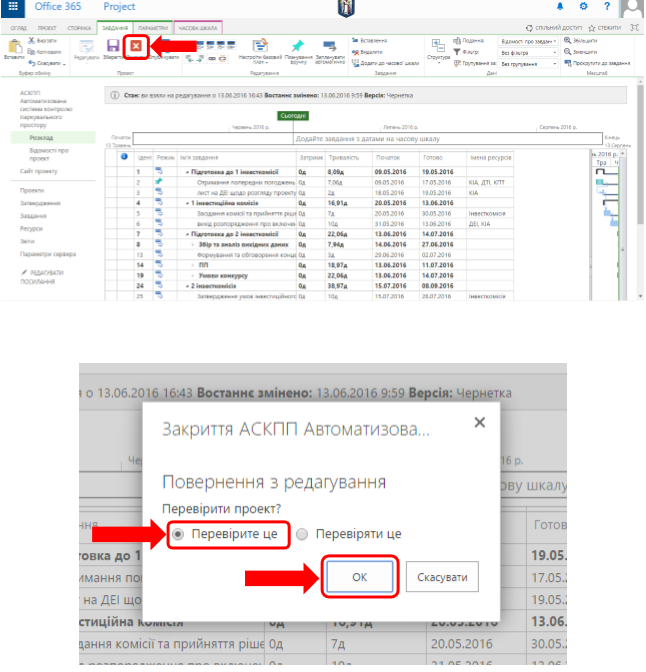Switch to the 'Часова шкала' ribbon tab
This screenshot has width=646, height=672.
click(x=197, y=28)
